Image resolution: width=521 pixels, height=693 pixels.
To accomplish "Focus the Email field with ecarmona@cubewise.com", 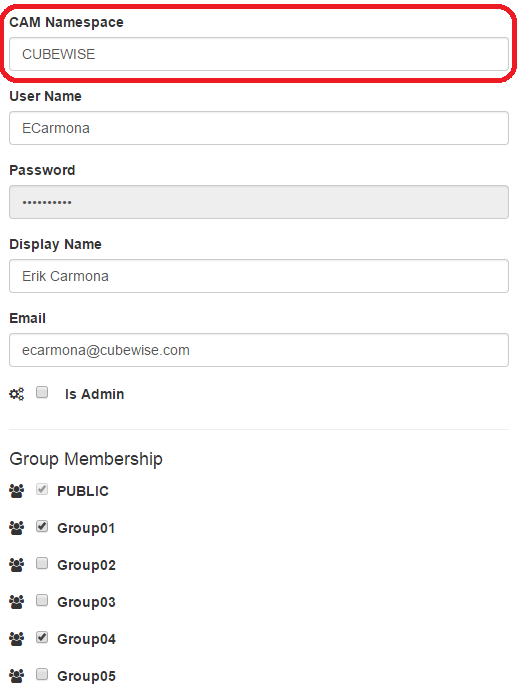I will (259, 350).
